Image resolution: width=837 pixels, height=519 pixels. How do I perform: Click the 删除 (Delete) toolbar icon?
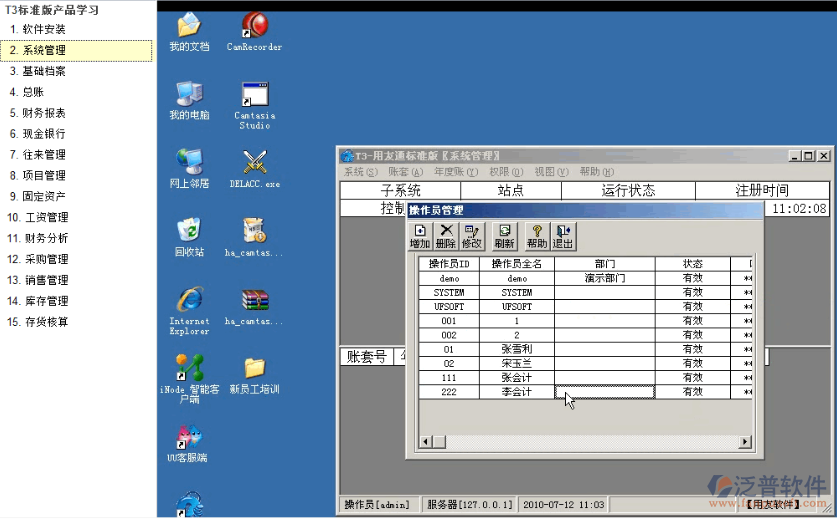click(x=446, y=236)
